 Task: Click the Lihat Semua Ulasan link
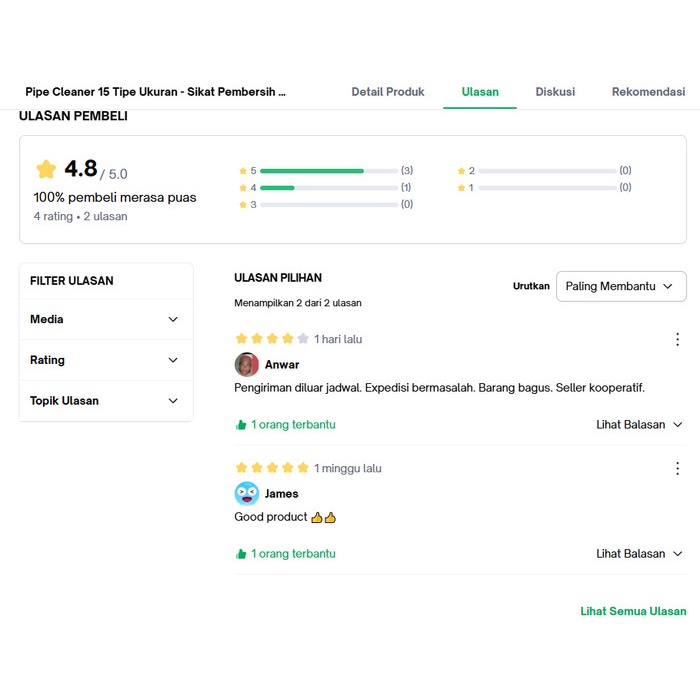pos(633,611)
